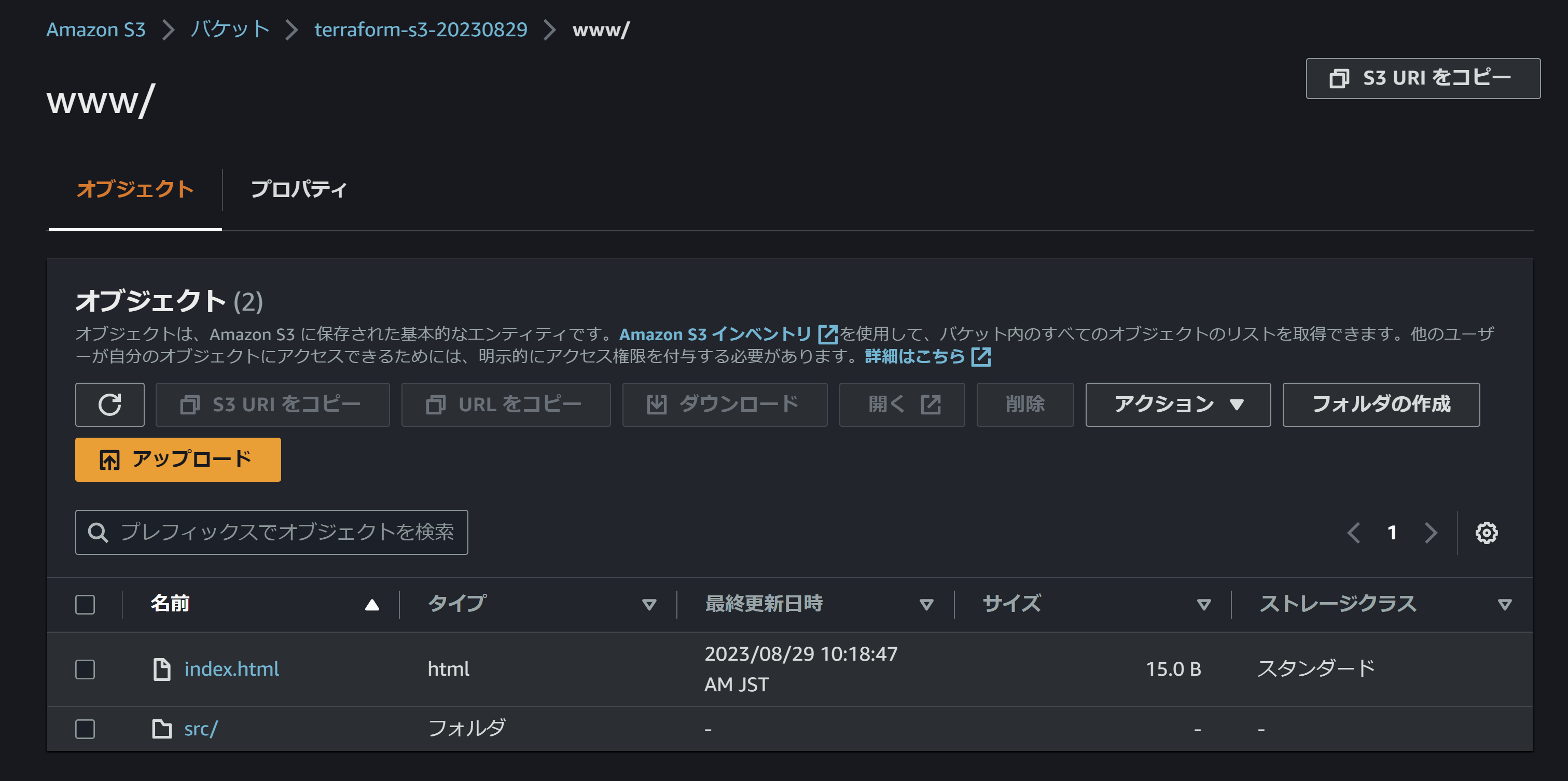Click external link icon after 詳細はこちら
The width and height of the screenshot is (1568, 781).
[981, 357]
